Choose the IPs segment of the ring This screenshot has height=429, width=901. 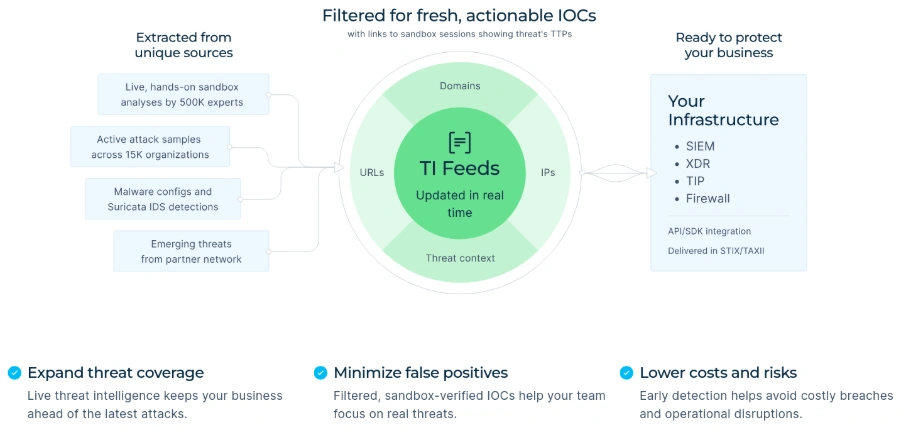pos(548,172)
